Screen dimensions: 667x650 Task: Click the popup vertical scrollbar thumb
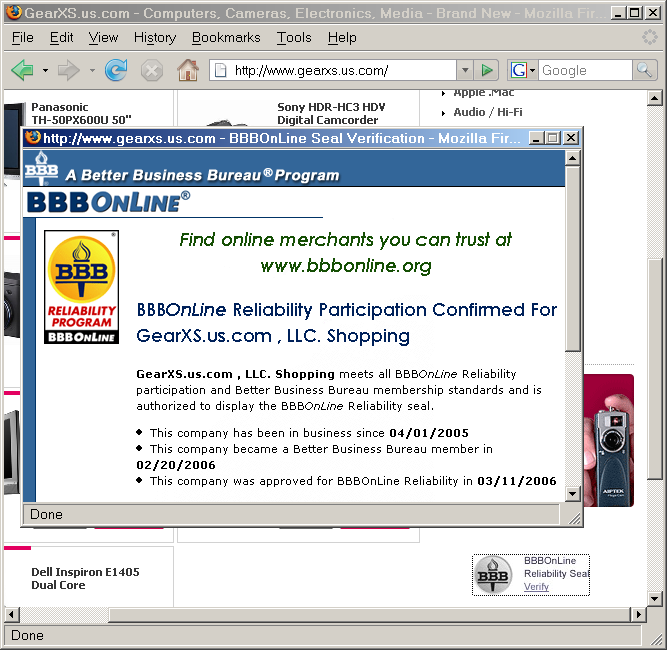(x=573, y=259)
